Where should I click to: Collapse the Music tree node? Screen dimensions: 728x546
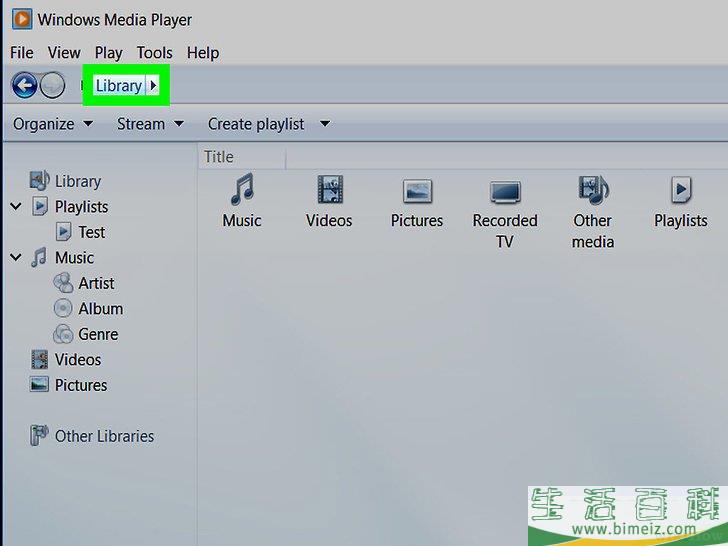coord(16,257)
